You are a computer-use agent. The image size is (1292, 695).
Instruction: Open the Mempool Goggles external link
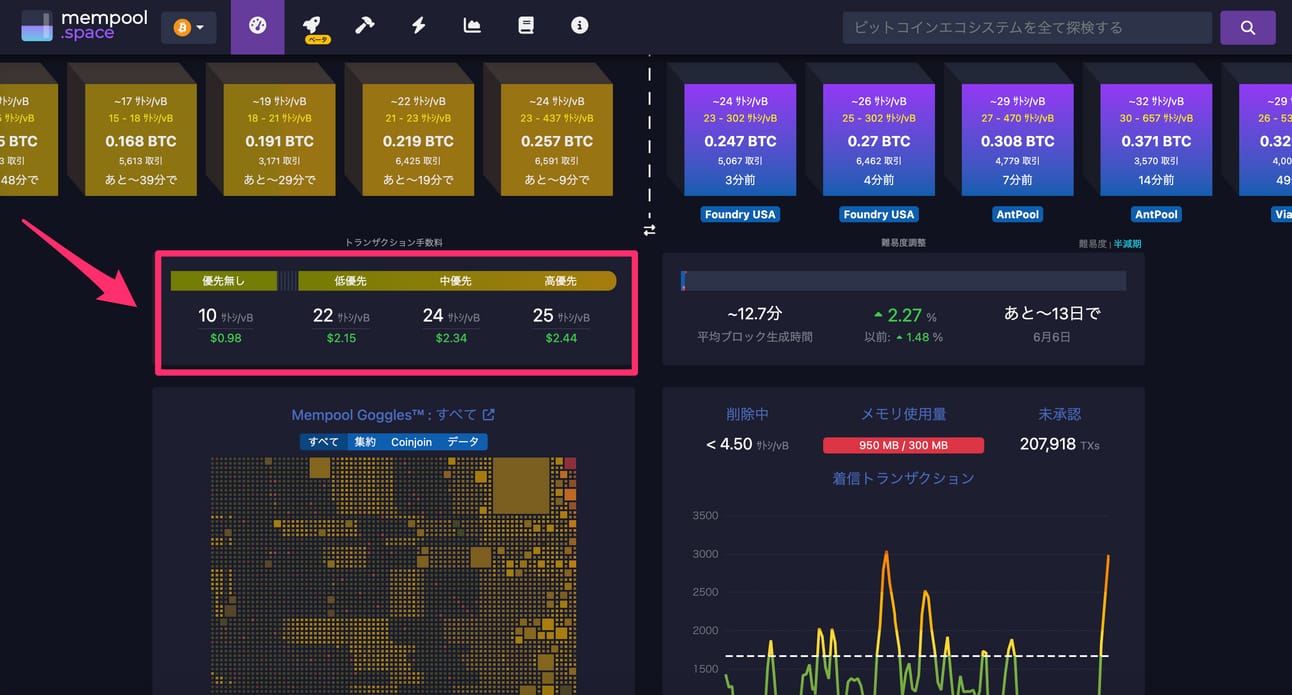pos(489,415)
